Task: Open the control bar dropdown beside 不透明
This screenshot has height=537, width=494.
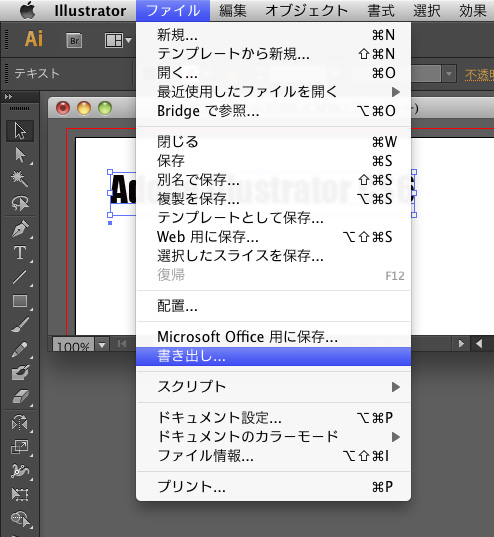Action: pos(449,74)
